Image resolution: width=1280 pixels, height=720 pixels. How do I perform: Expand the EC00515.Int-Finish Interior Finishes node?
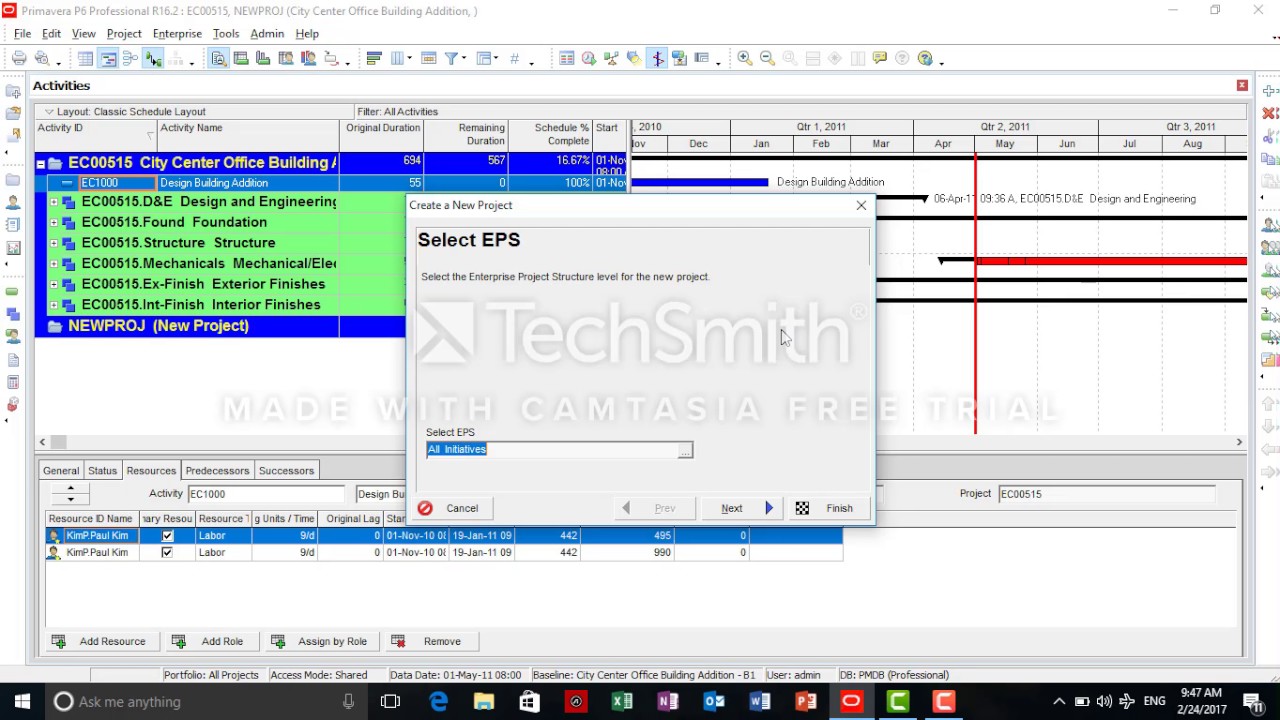click(54, 305)
